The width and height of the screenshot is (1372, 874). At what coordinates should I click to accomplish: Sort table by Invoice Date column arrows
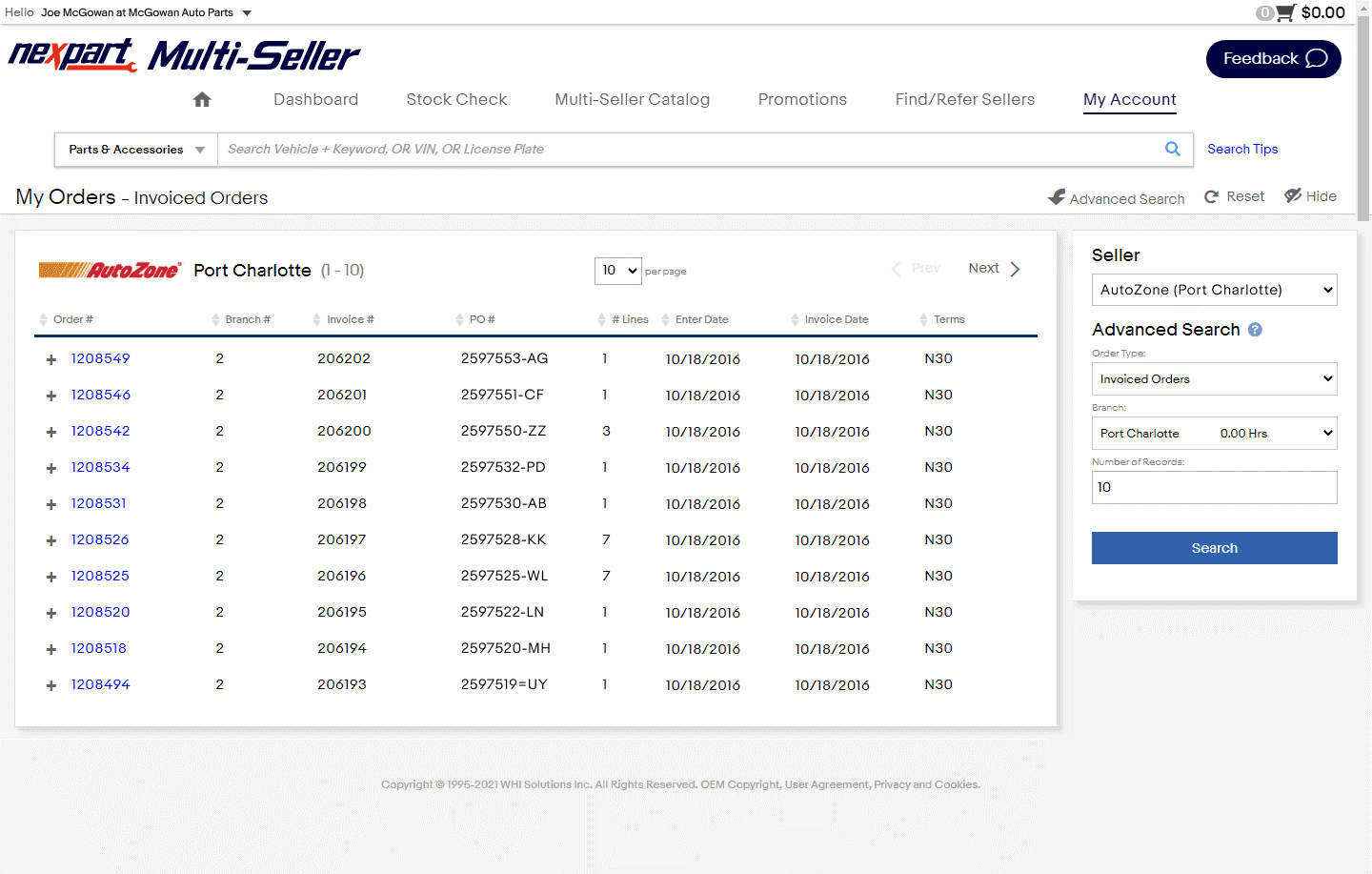pos(795,319)
